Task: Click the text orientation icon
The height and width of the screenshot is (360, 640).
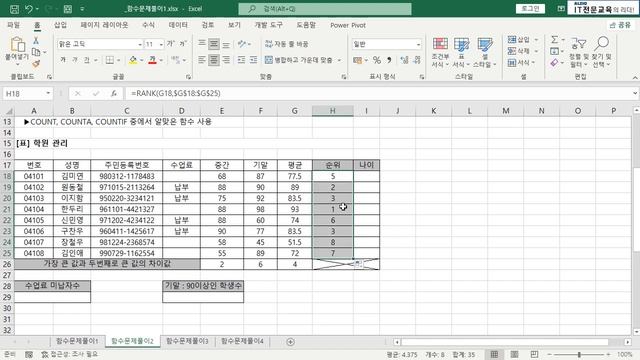Action: (242, 43)
